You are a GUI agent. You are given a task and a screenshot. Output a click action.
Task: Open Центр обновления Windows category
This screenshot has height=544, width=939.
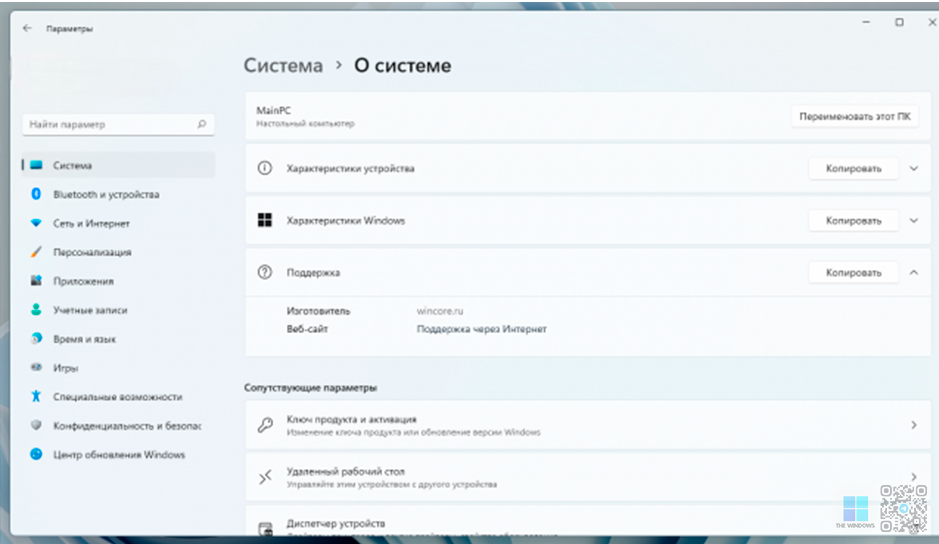pos(119,454)
